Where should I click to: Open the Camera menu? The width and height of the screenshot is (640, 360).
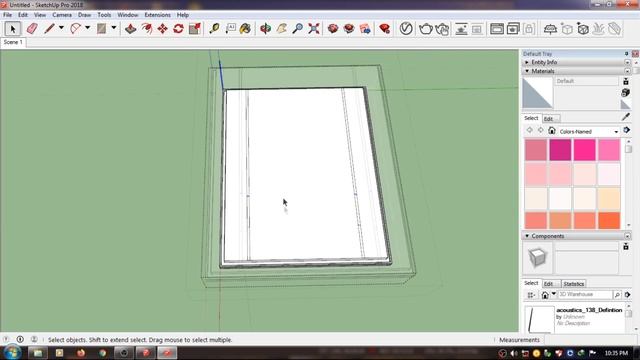click(x=62, y=15)
